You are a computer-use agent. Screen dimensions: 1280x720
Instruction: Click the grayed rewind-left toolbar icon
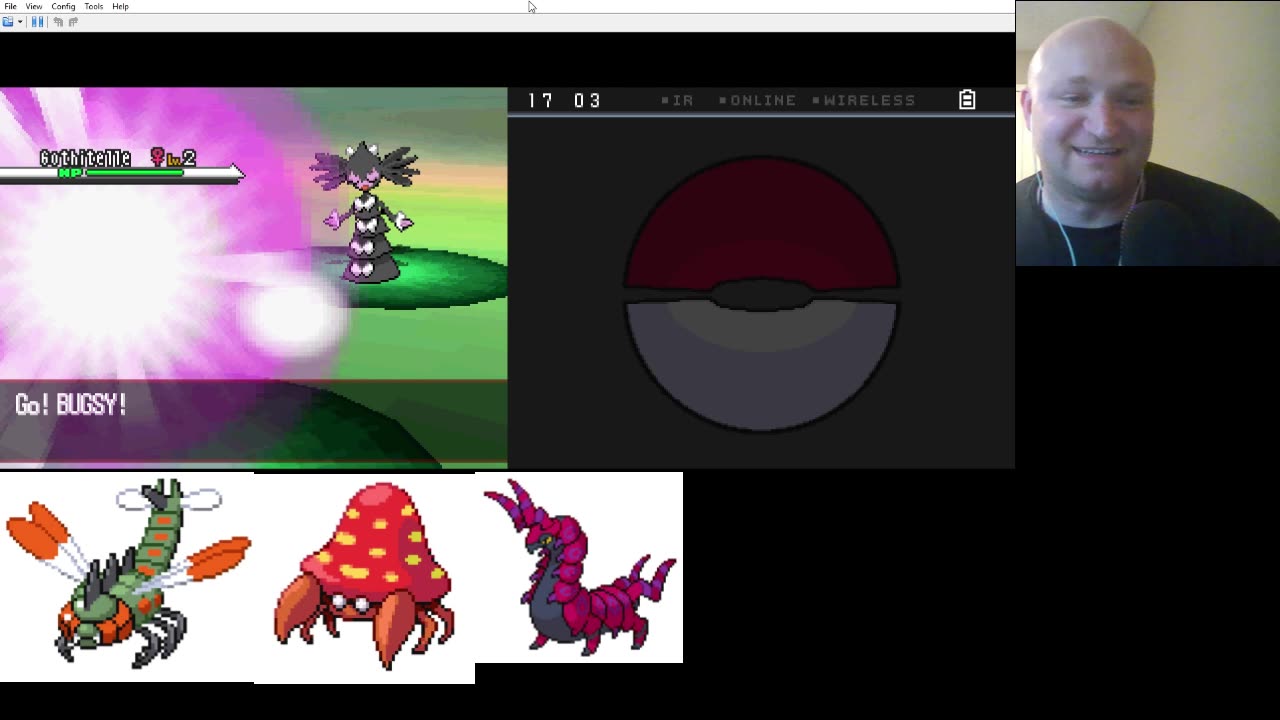[x=58, y=22]
